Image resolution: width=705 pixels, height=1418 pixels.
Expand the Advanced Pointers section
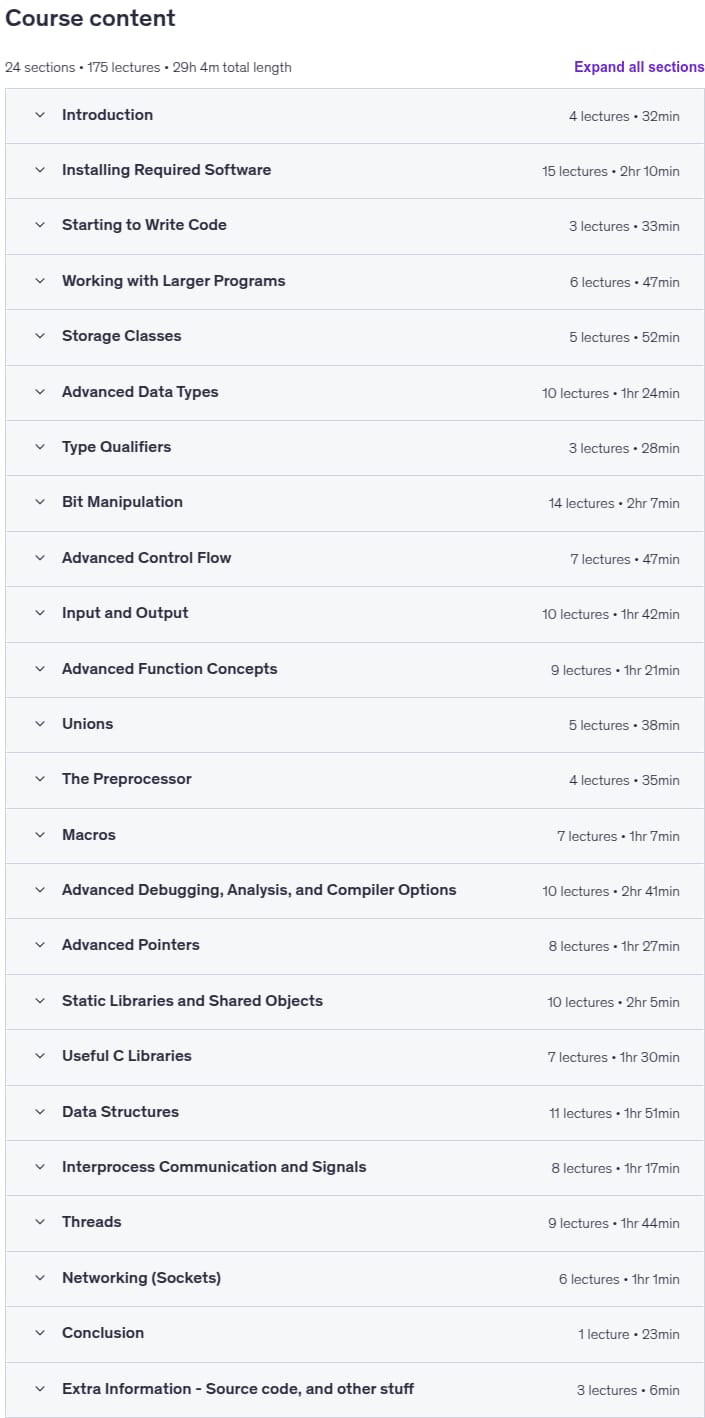click(x=355, y=946)
